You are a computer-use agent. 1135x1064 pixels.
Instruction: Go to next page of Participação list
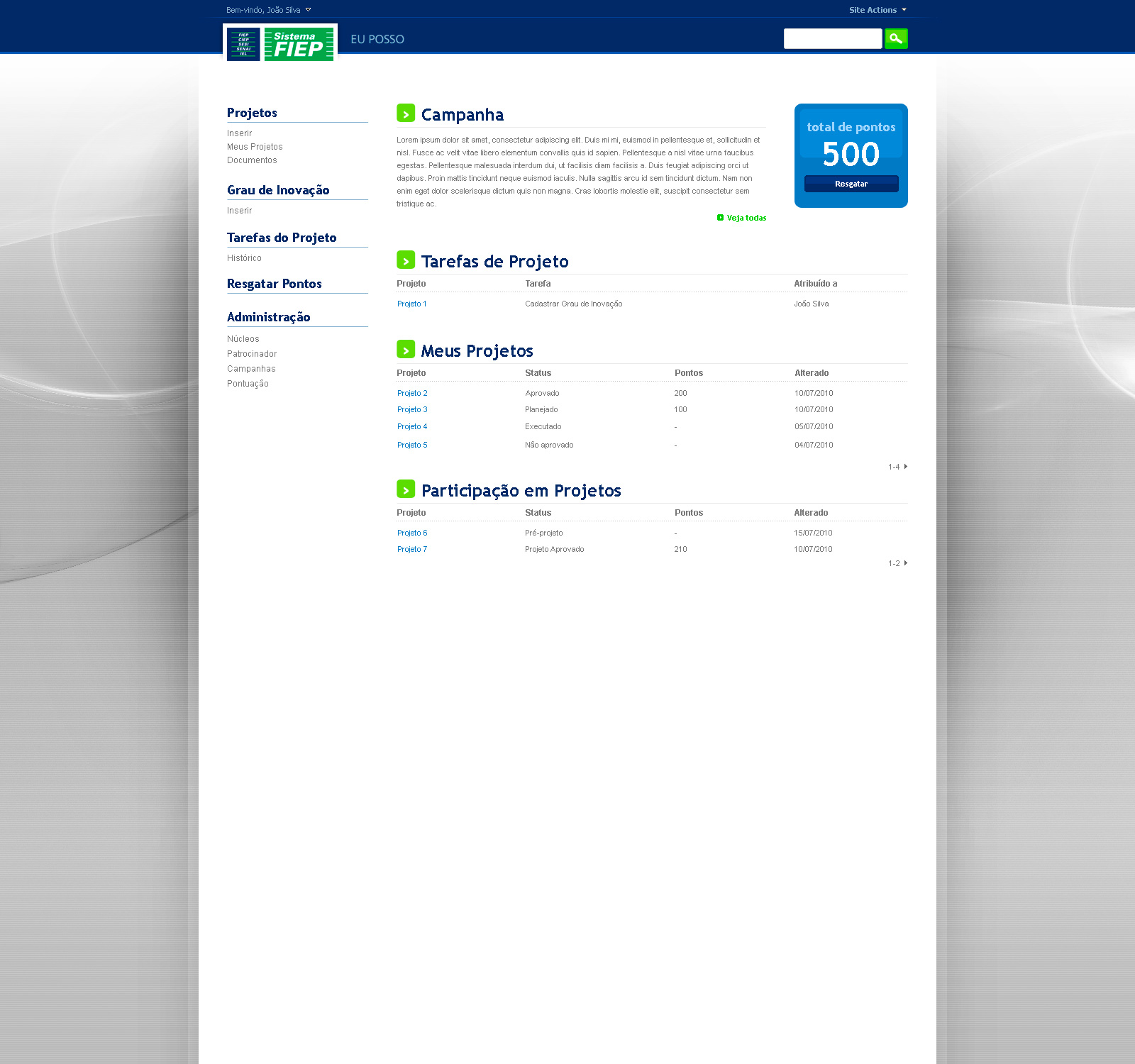(x=905, y=563)
